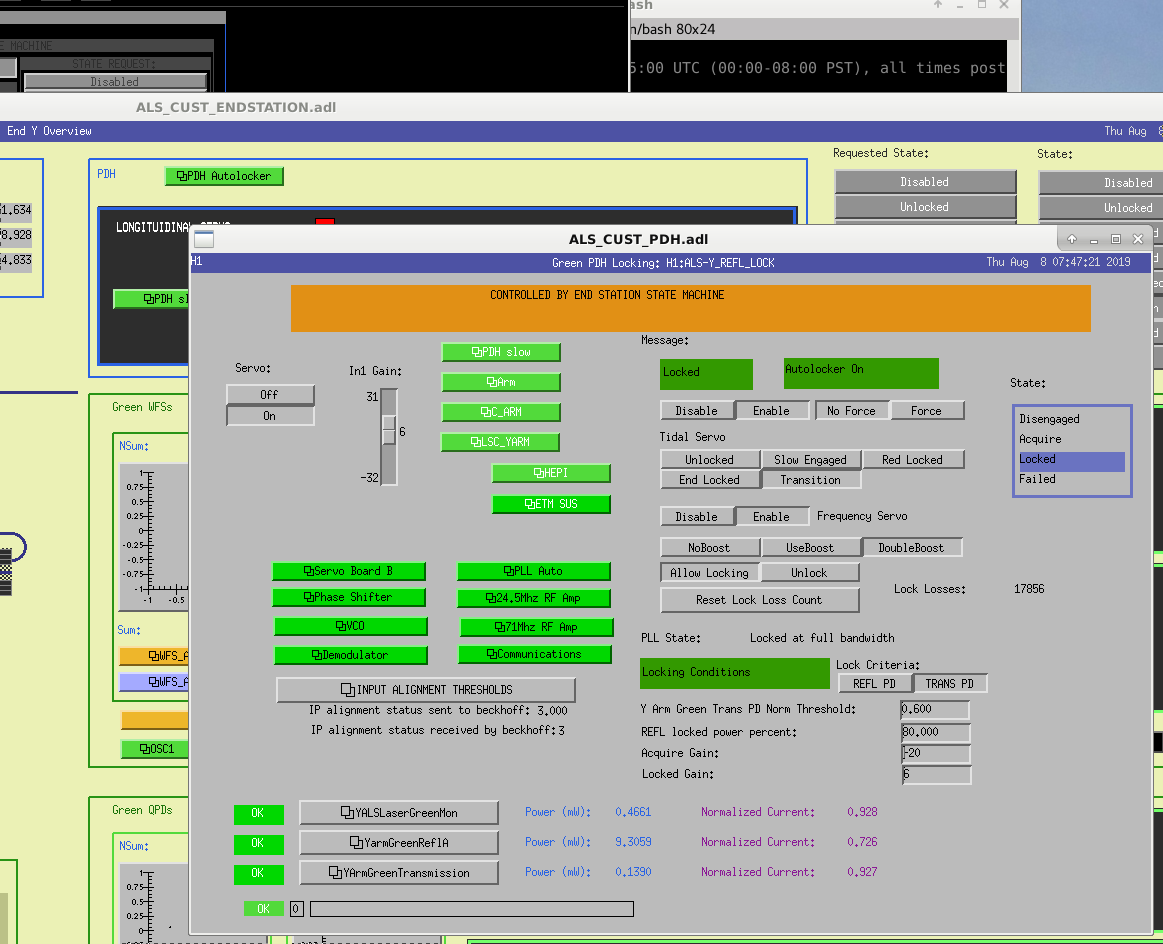The width and height of the screenshot is (1163, 944).
Task: Reset the Lock Loss Count
Action: [760, 600]
